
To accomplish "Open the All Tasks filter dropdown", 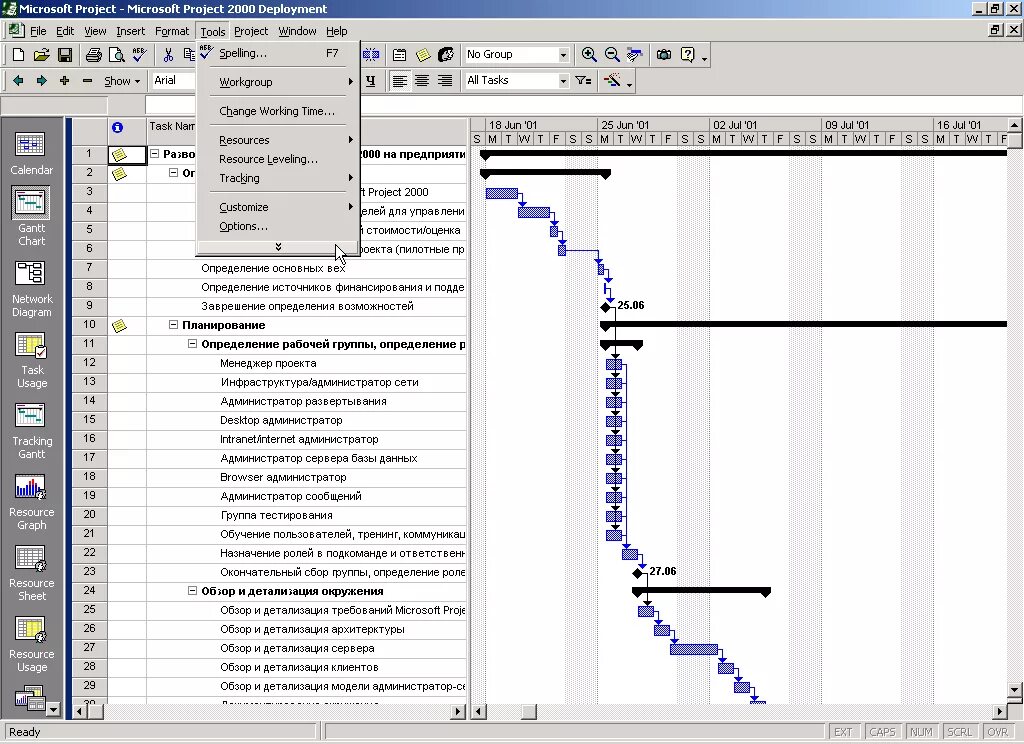I will (x=563, y=81).
